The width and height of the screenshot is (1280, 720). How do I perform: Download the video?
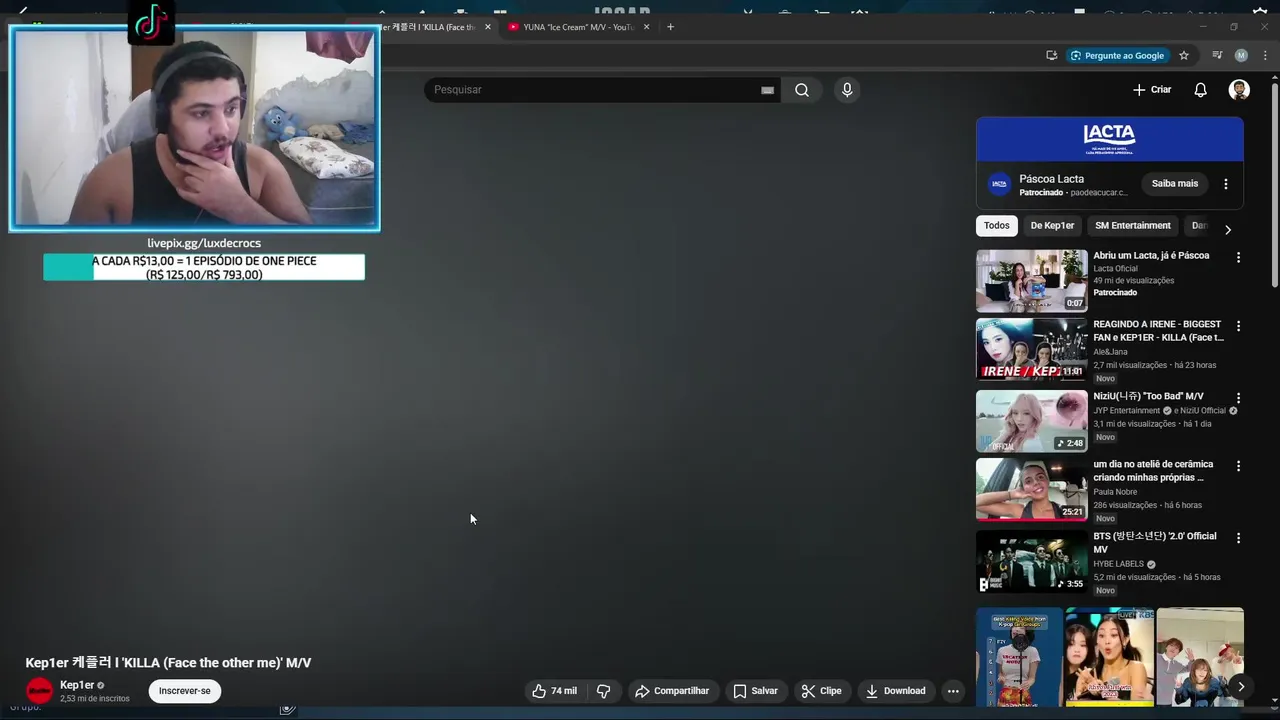[x=895, y=691]
